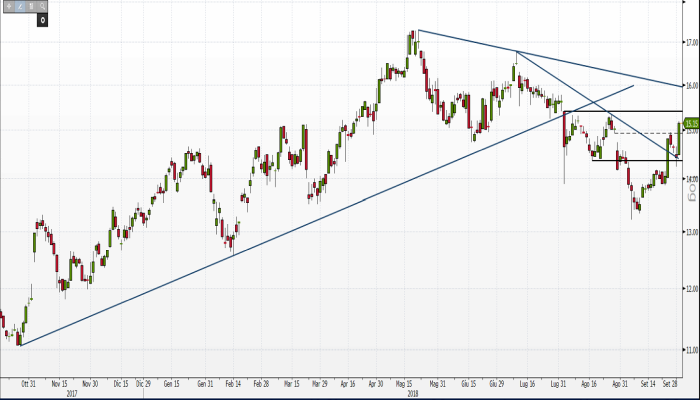
Task: Select the Mag 15 date on time axis
Action: [x=407, y=383]
